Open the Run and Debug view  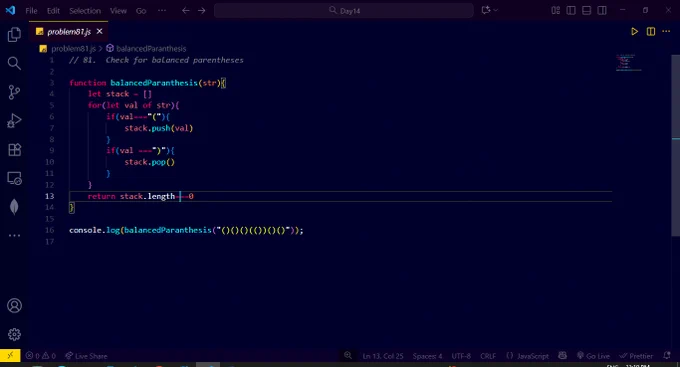click(14, 121)
